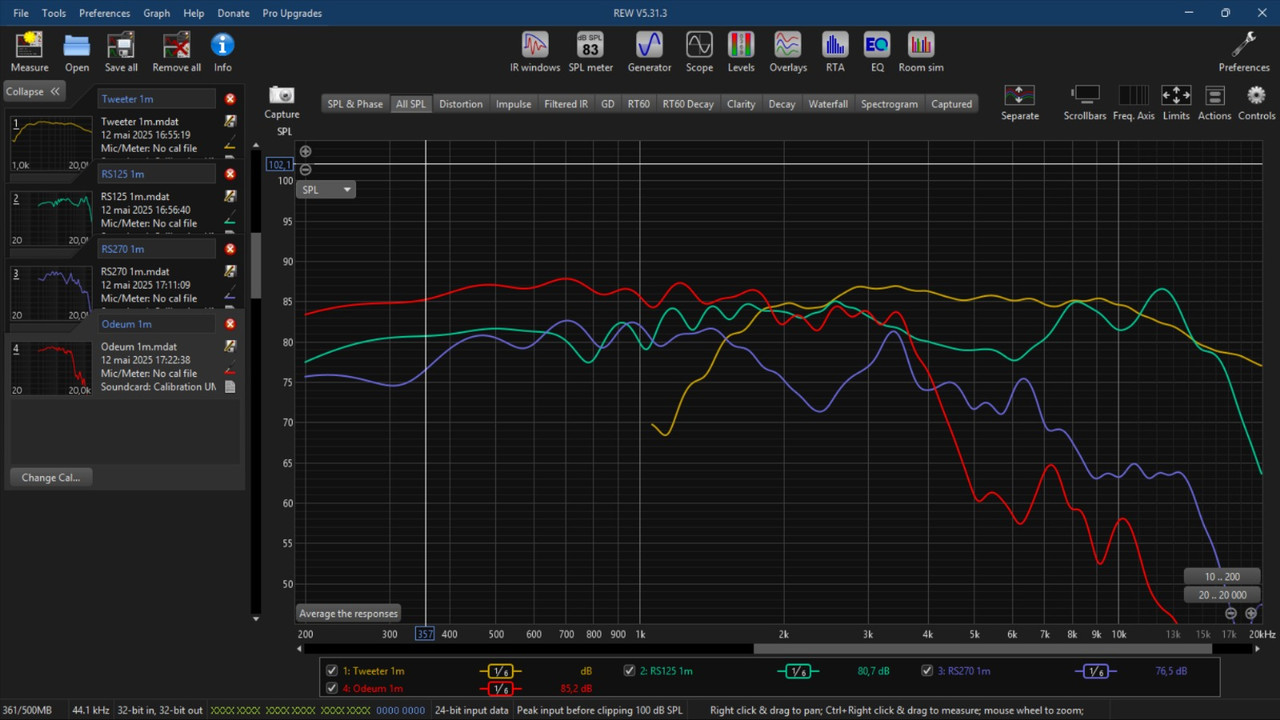1280x720 pixels.
Task: Click the horizontal frequency scrollbar thumb
Action: tap(983, 649)
